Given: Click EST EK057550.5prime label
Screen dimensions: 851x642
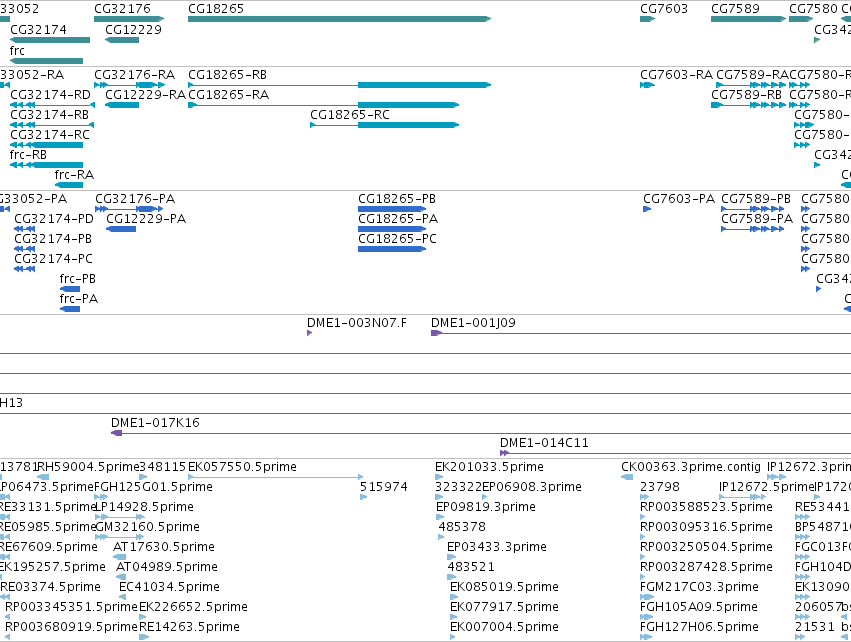Looking at the screenshot, I should pyautogui.click(x=242, y=467).
